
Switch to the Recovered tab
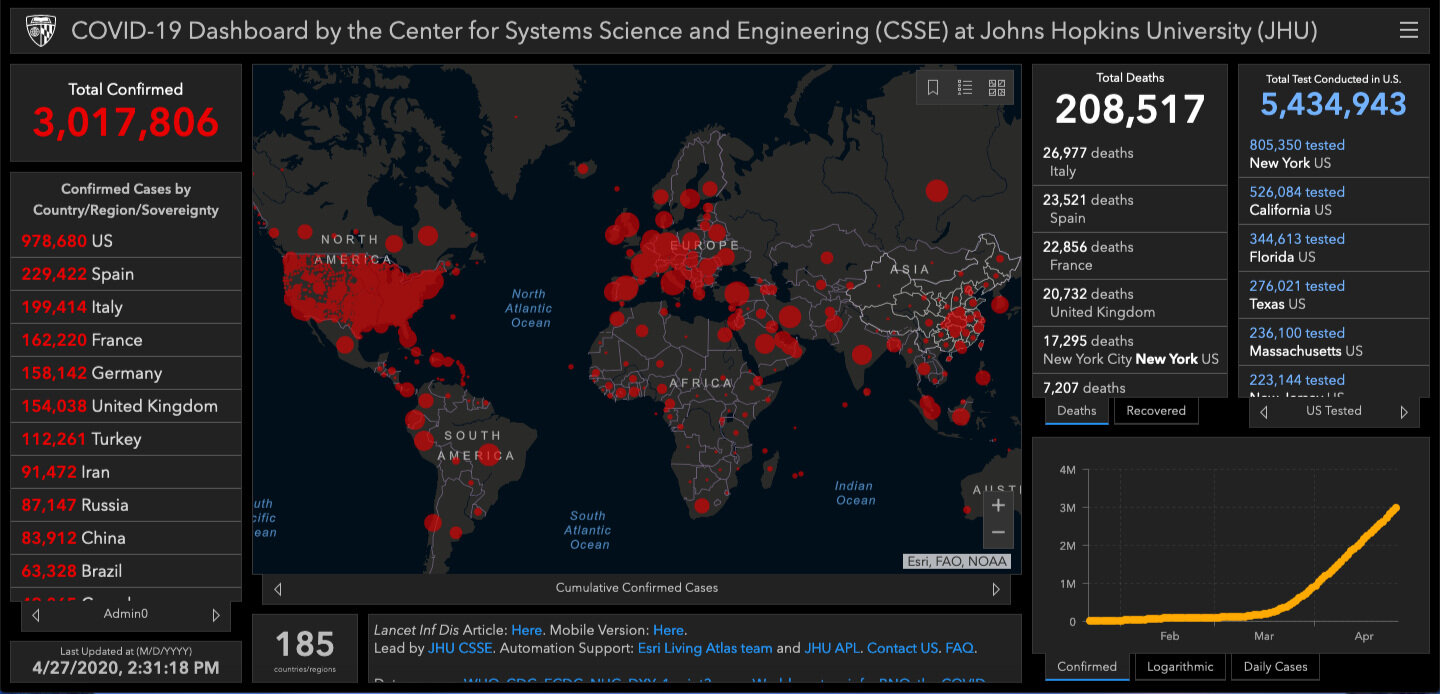1156,411
